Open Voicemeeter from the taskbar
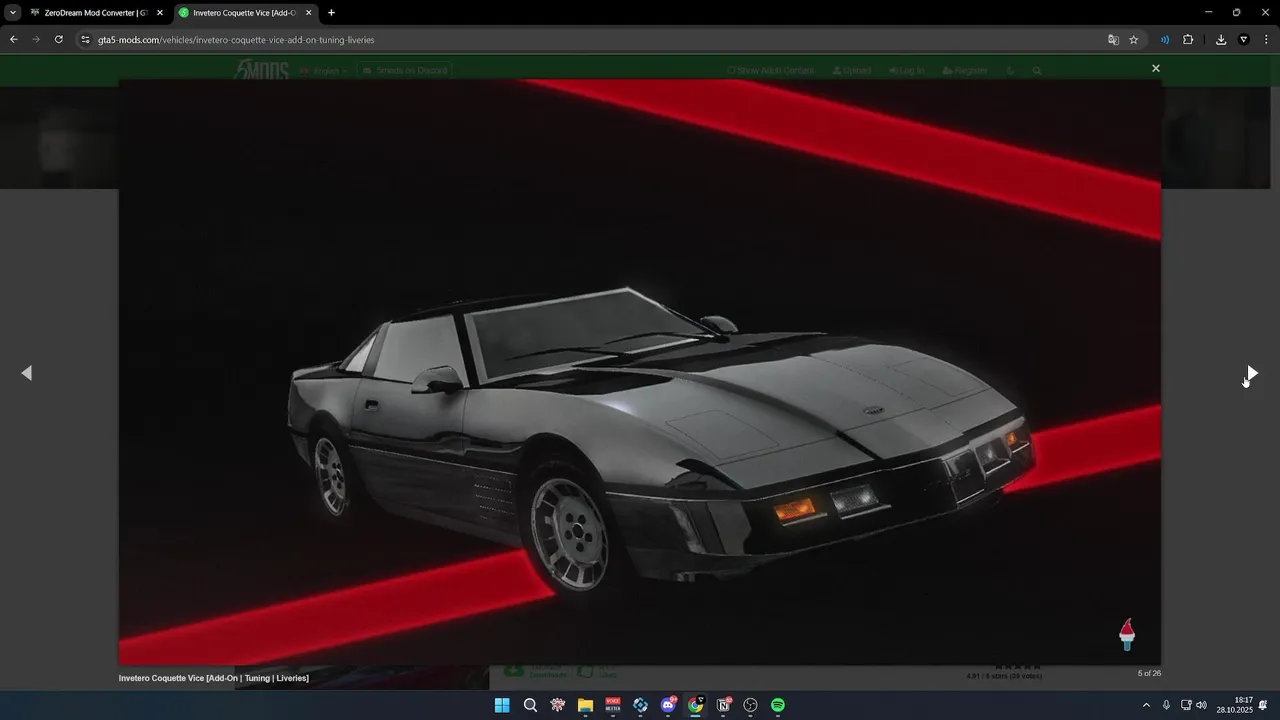 (613, 705)
